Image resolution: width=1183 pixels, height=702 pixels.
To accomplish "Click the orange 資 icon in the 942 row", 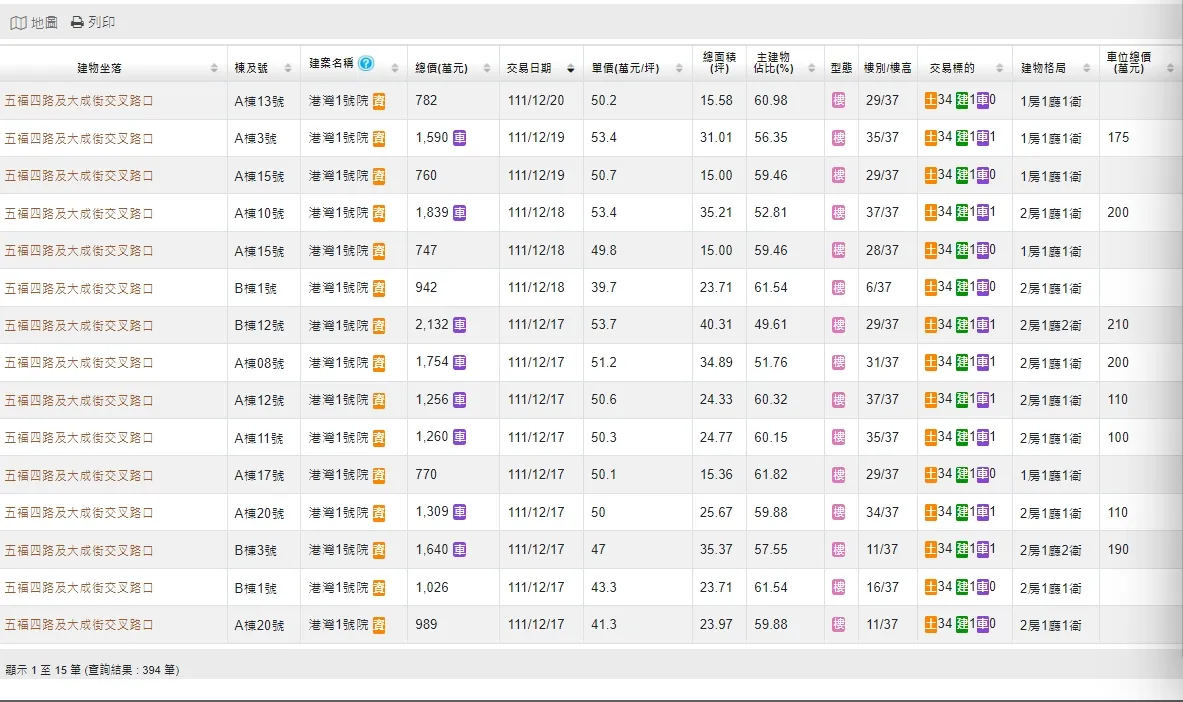I will (379, 288).
